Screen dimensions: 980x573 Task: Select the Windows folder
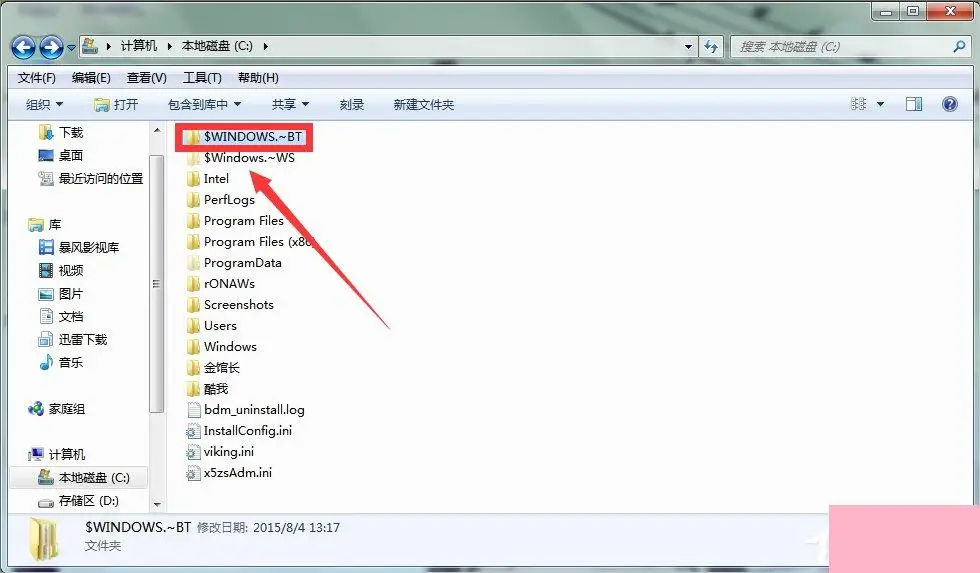[x=221, y=347]
